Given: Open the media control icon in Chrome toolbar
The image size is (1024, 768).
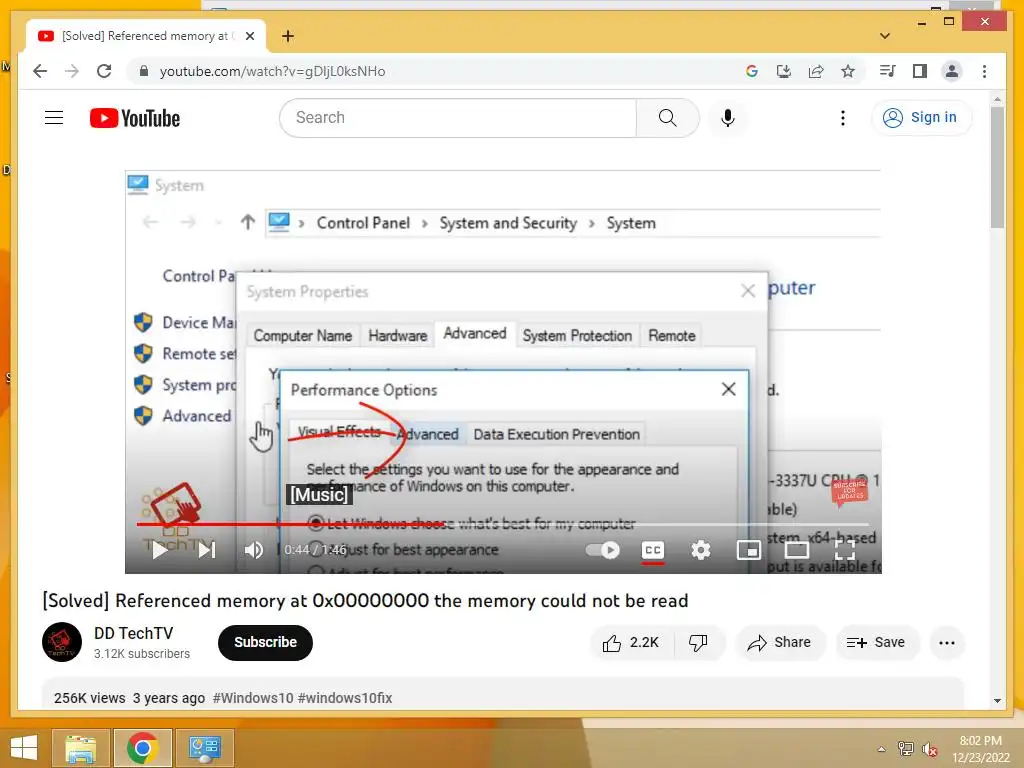Looking at the screenshot, I should pyautogui.click(x=888, y=71).
